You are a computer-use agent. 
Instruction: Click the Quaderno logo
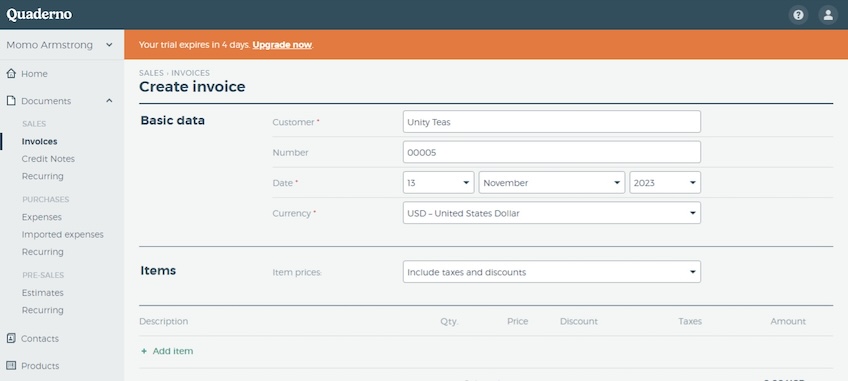coord(39,15)
